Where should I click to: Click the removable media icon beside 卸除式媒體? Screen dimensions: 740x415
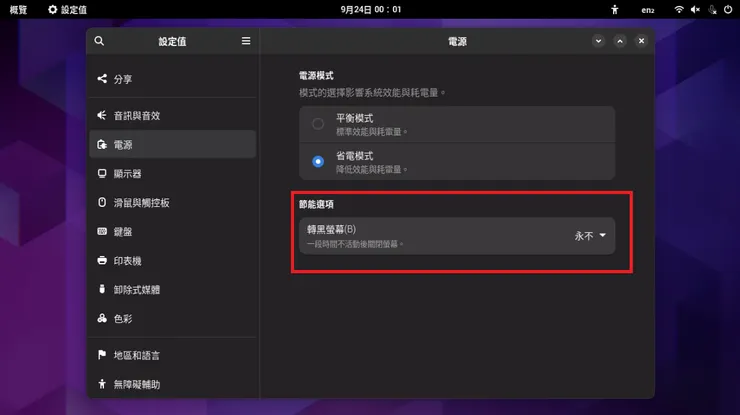point(102,289)
